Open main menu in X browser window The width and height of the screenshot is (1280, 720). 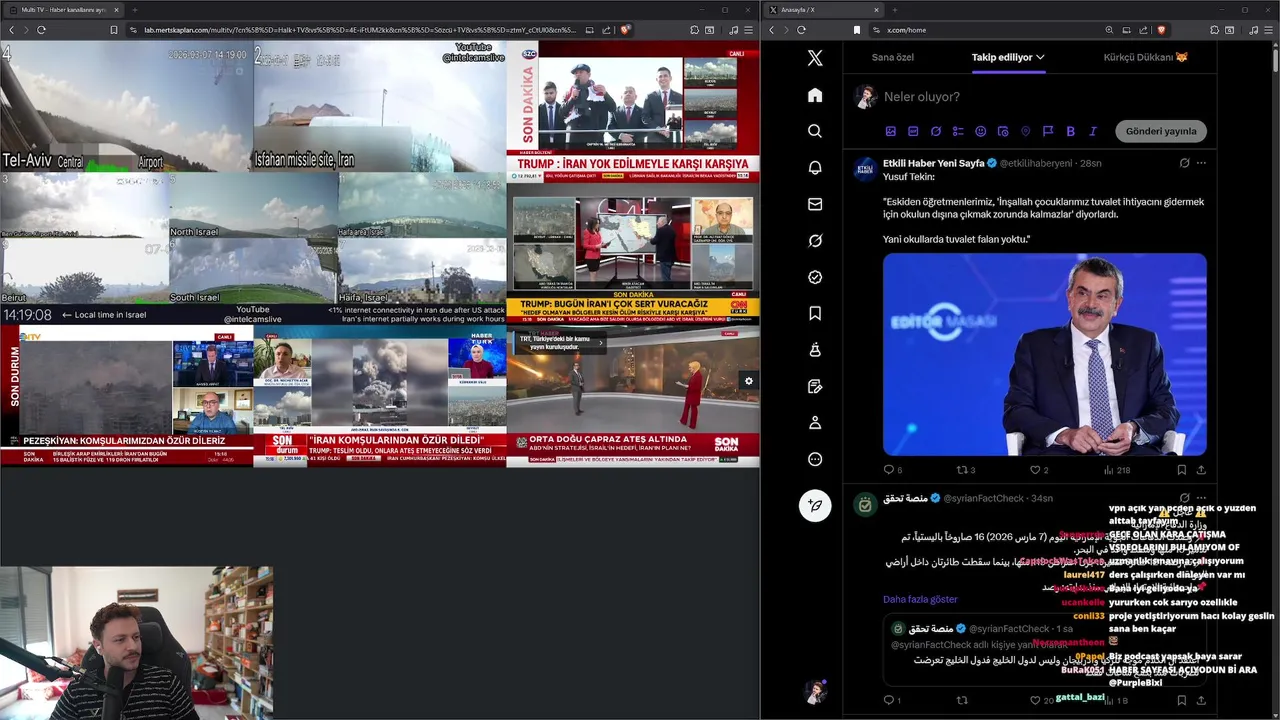pos(1269,30)
